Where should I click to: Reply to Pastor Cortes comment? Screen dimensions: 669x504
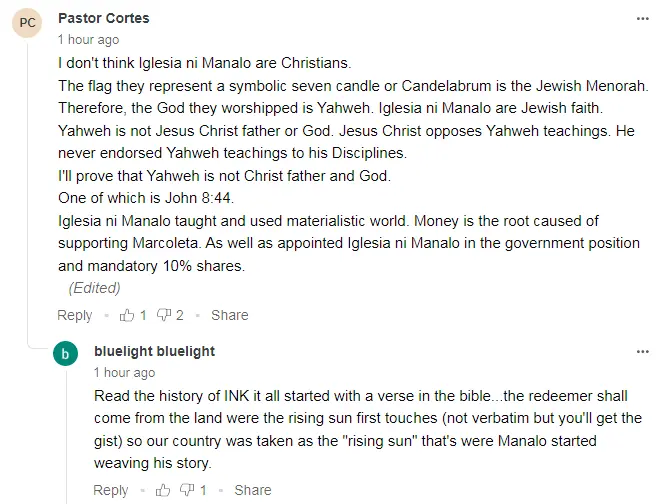(x=75, y=315)
